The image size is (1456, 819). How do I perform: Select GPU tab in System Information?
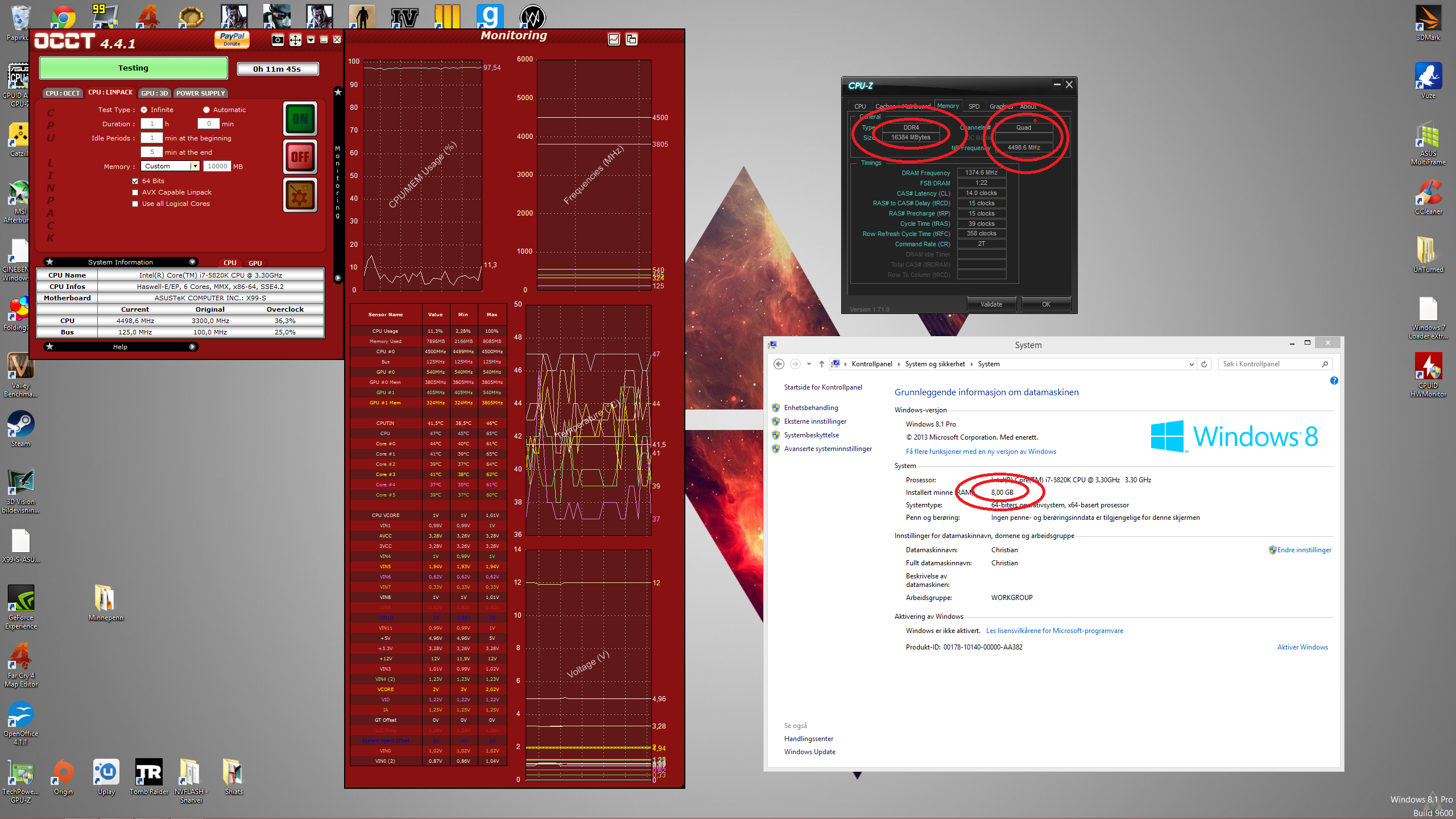pyautogui.click(x=255, y=263)
